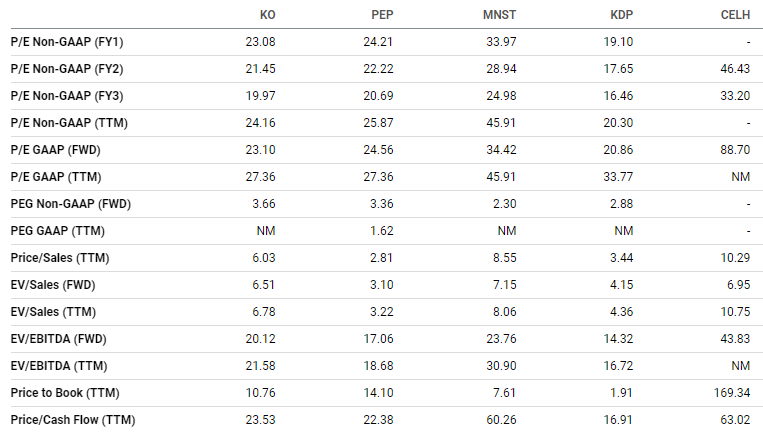Select the P/E Non-GAAP (FY2) row label
763x434 pixels.
click(67, 69)
